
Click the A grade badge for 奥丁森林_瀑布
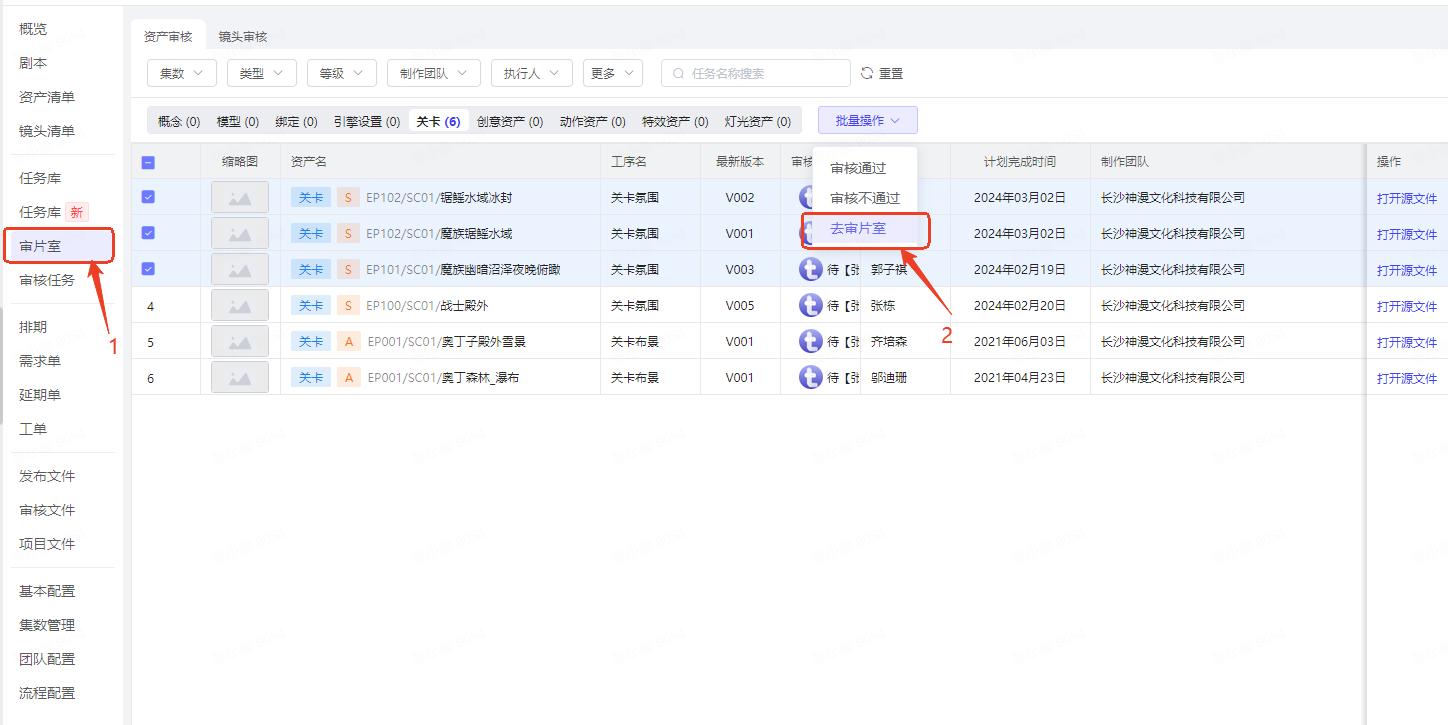pos(347,378)
